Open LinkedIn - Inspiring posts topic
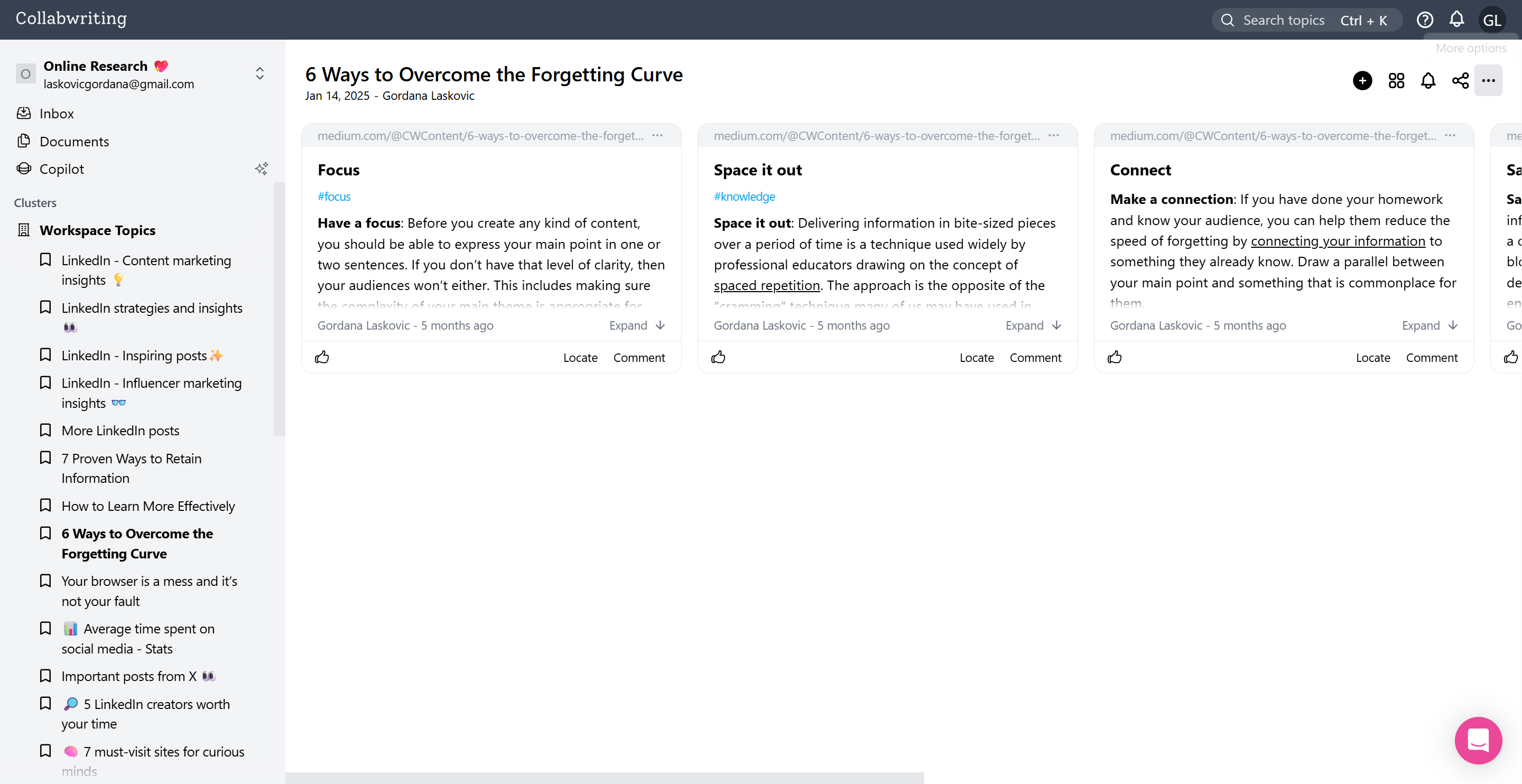The width and height of the screenshot is (1522, 784). [142, 356]
